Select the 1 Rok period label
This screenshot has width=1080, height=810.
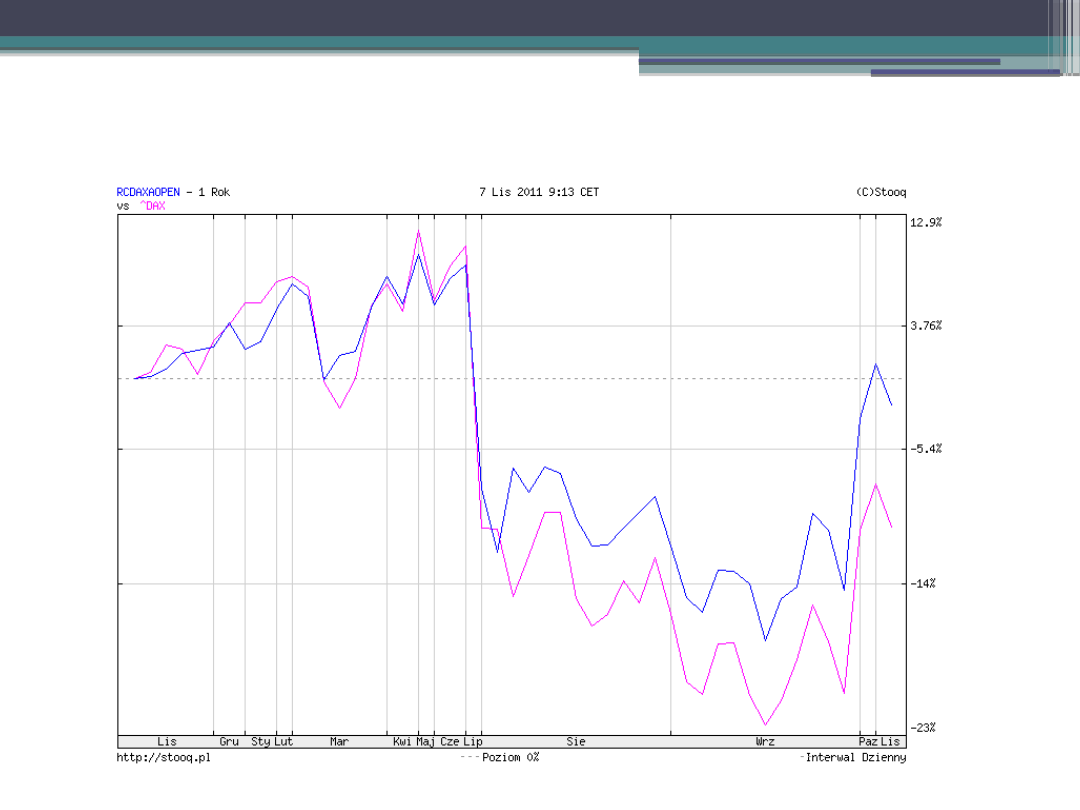pos(214,192)
